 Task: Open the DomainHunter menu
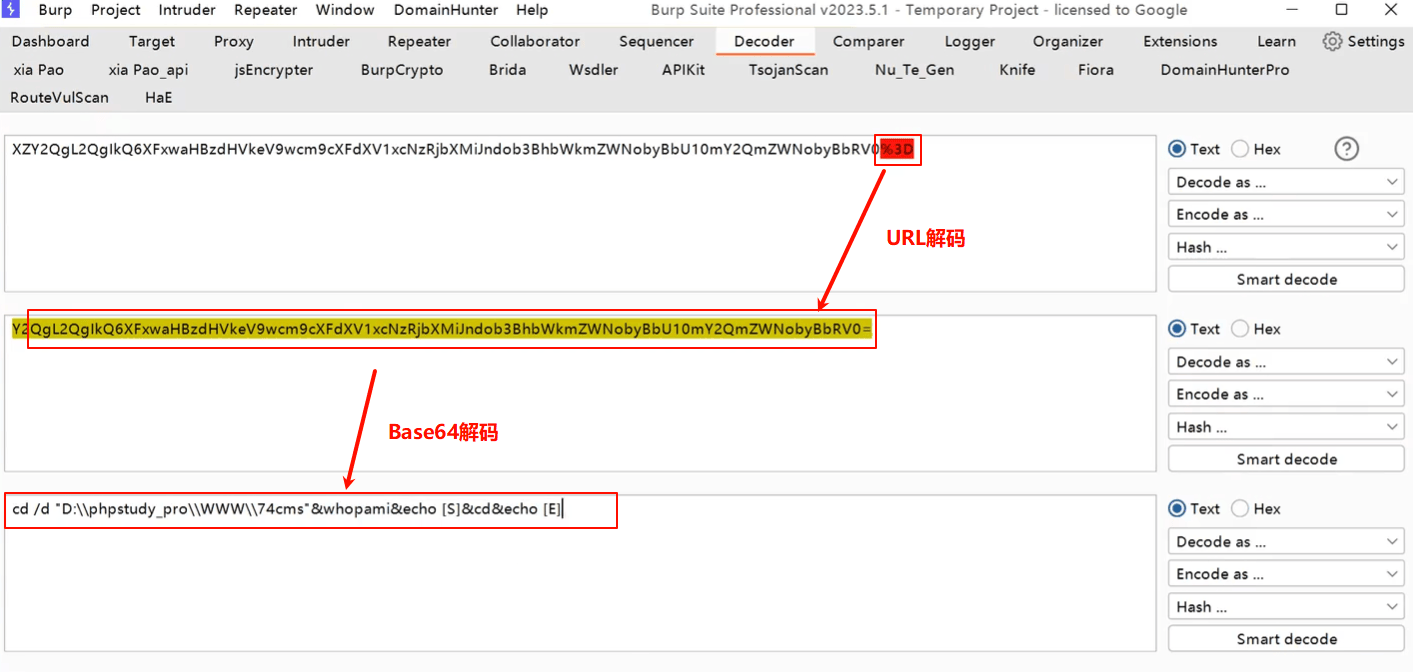[446, 10]
